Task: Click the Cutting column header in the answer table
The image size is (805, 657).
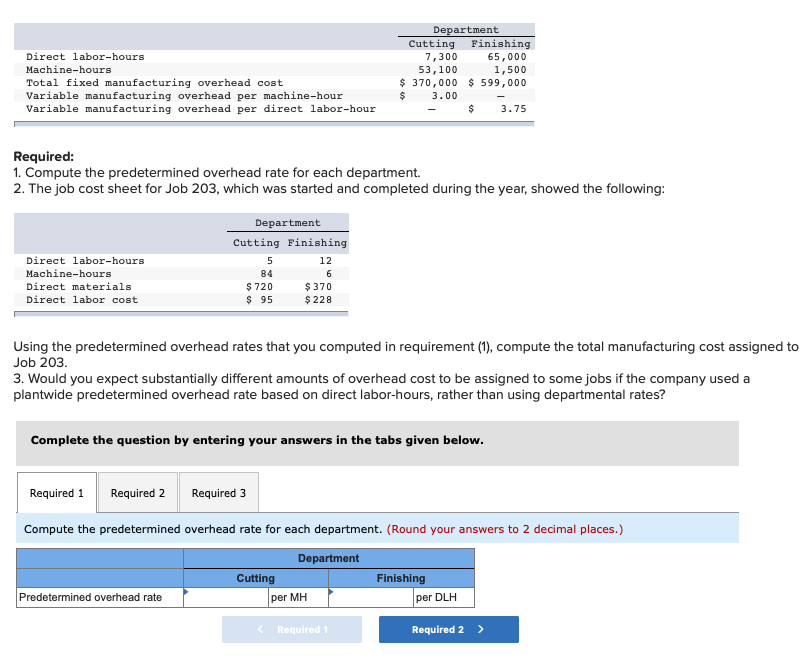Action: [255, 578]
